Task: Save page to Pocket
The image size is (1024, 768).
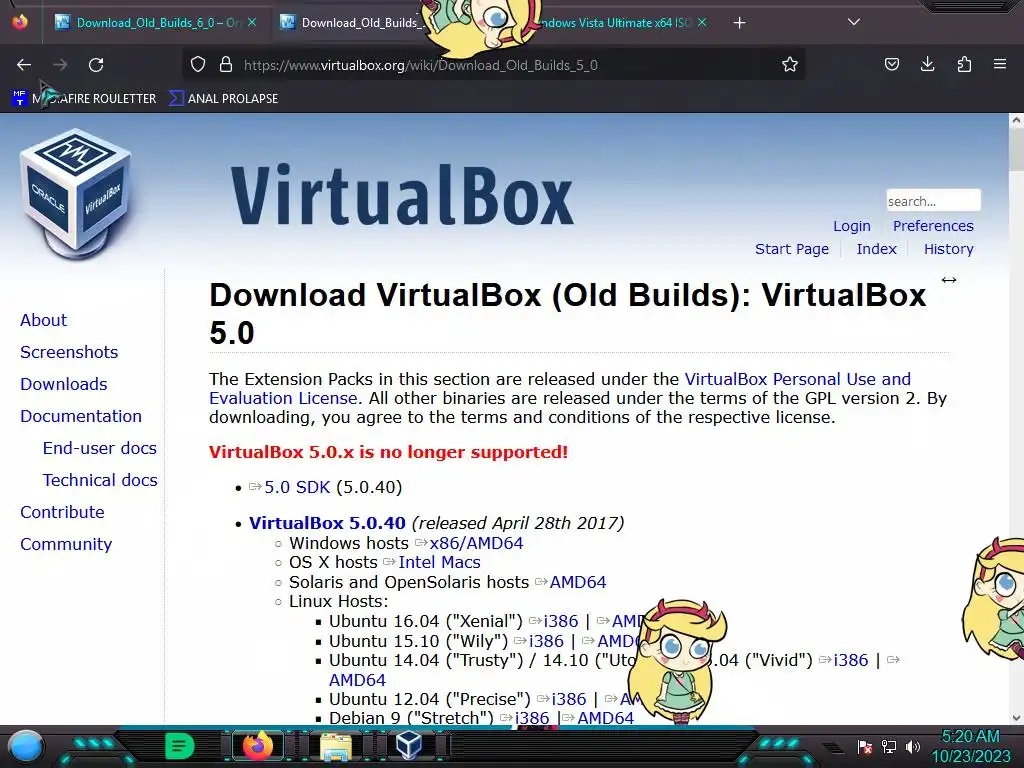Action: pos(891,64)
